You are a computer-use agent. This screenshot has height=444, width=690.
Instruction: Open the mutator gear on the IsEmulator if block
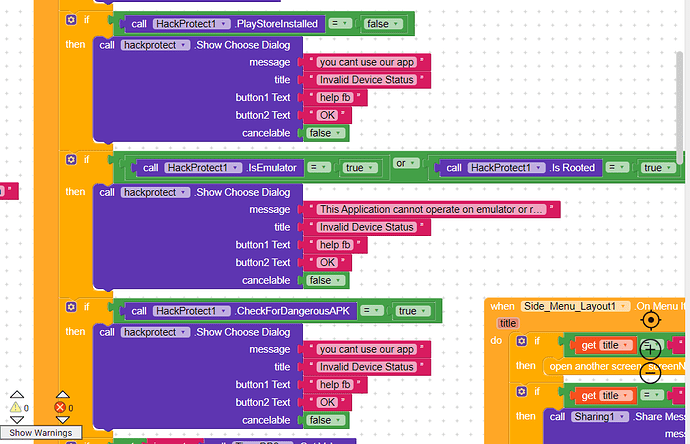click(70, 159)
